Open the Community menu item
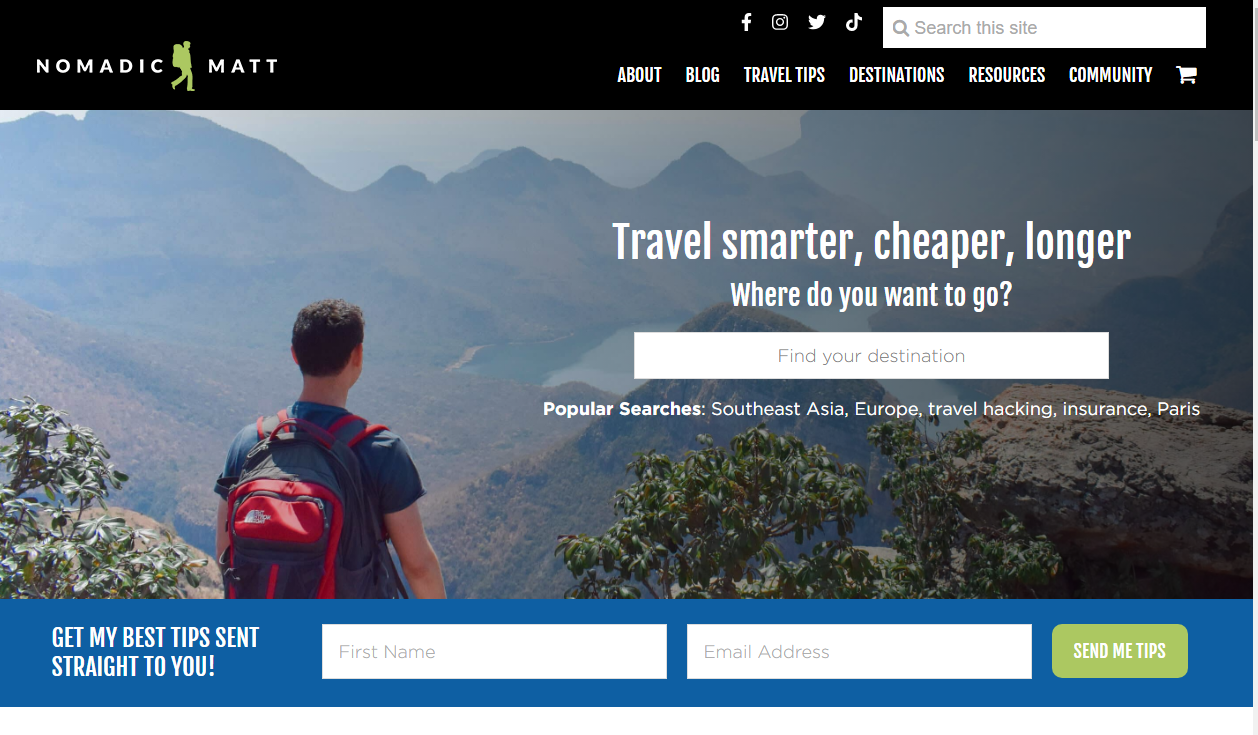The image size is (1258, 735). point(1110,75)
